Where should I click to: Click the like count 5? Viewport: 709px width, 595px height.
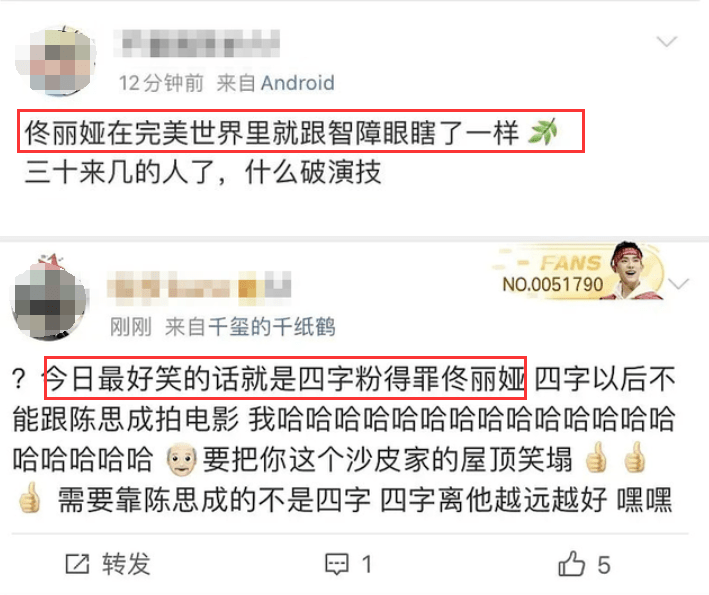pos(604,565)
